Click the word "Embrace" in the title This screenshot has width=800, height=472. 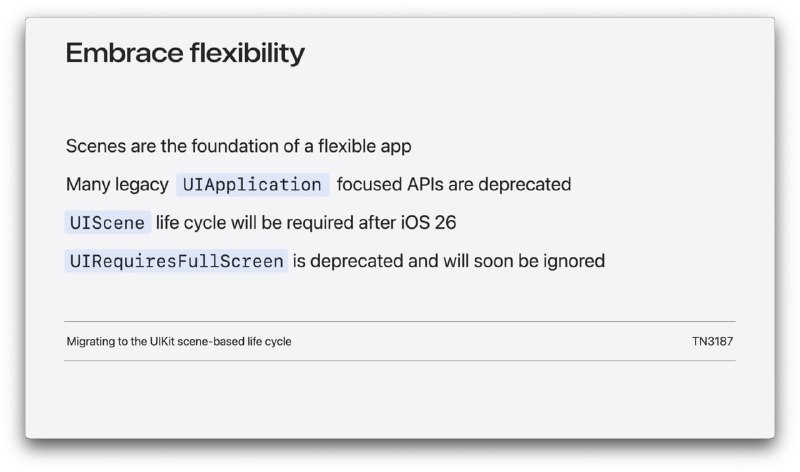(124, 53)
